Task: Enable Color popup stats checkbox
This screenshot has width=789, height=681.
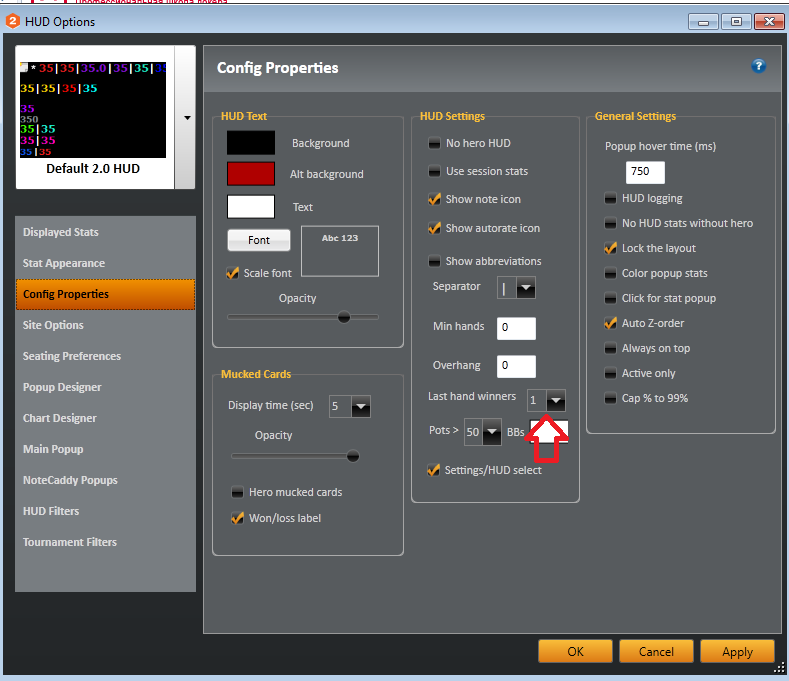Action: 610,273
